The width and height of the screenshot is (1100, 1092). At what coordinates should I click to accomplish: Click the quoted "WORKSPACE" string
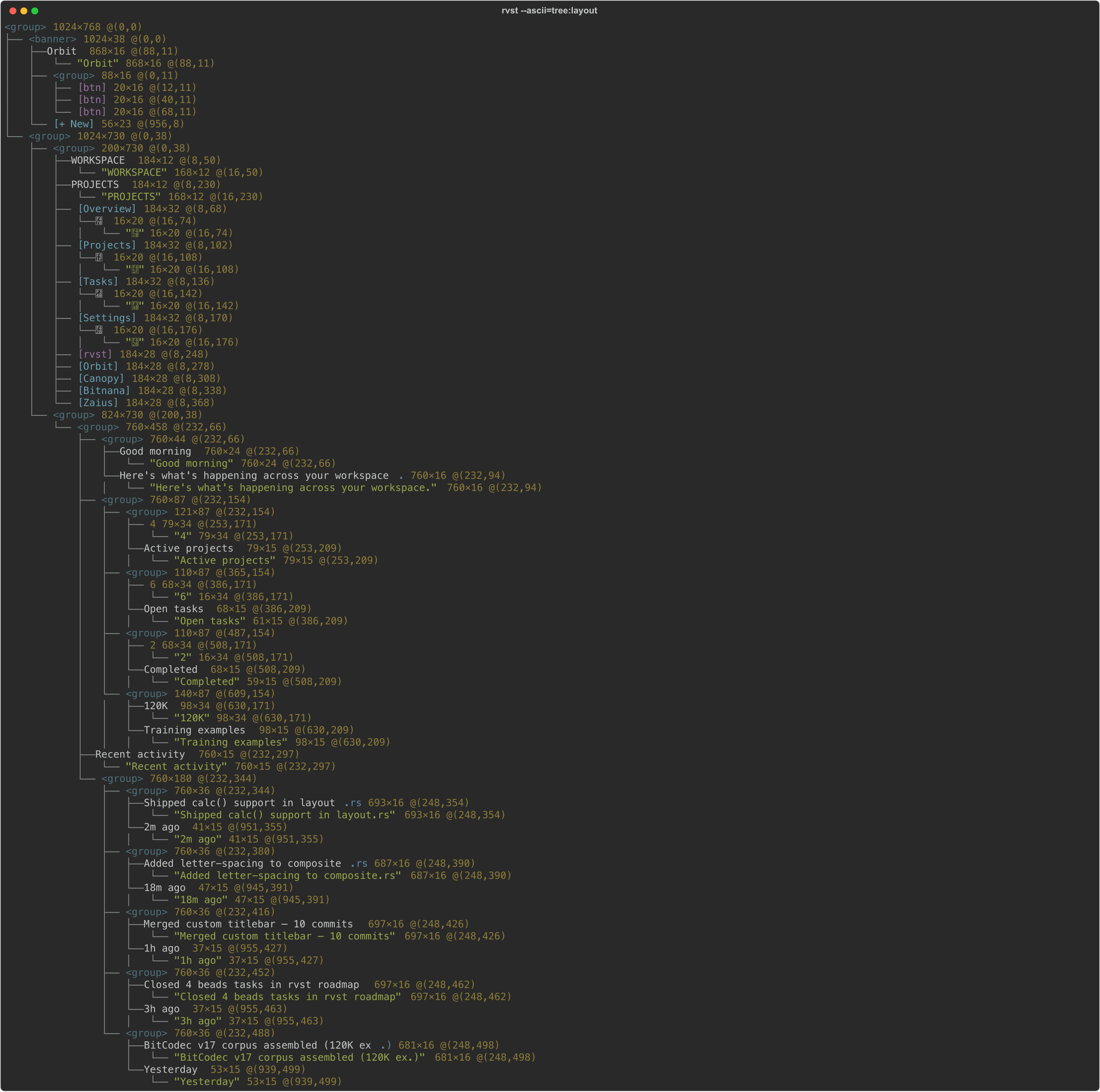pyautogui.click(x=134, y=172)
